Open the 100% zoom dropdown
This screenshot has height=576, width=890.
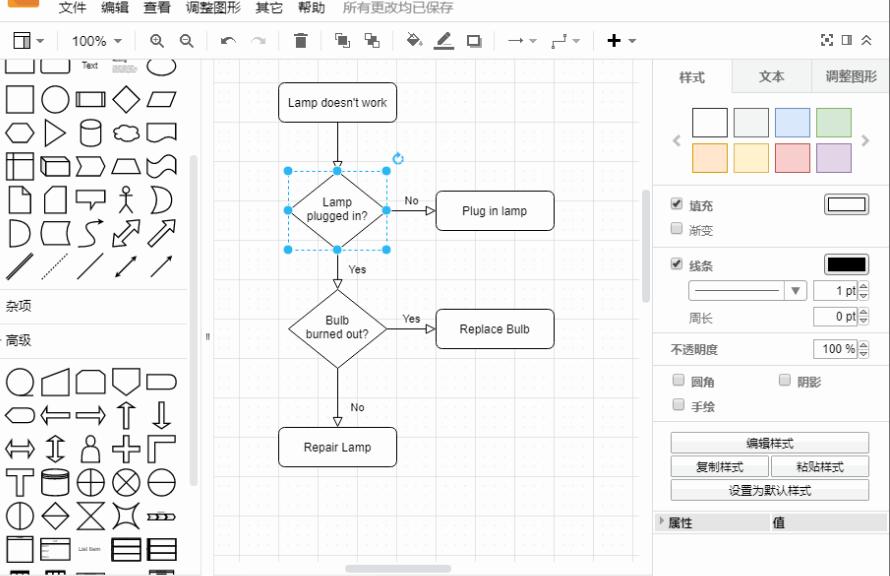coord(96,41)
